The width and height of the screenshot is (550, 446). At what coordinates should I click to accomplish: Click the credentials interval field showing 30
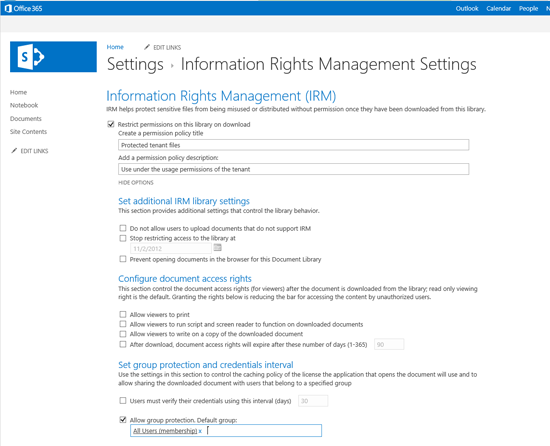[313, 401]
